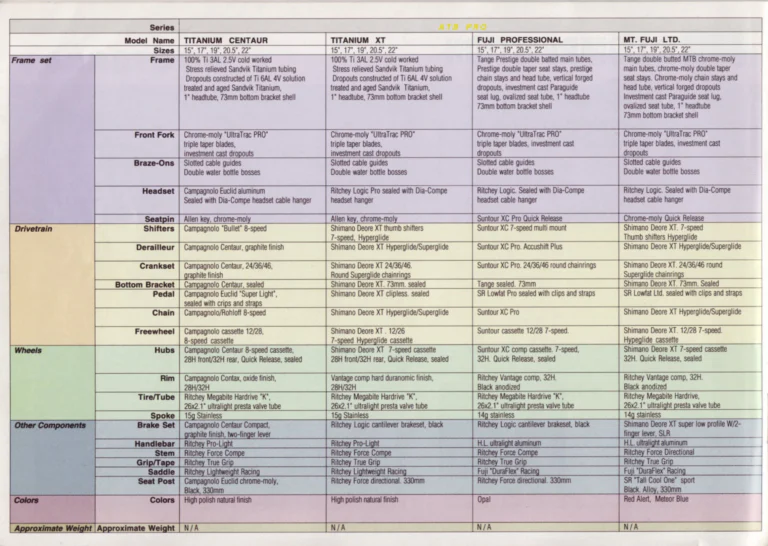Select the "Rim" row label
This screenshot has height=546, width=768.
(x=168, y=378)
